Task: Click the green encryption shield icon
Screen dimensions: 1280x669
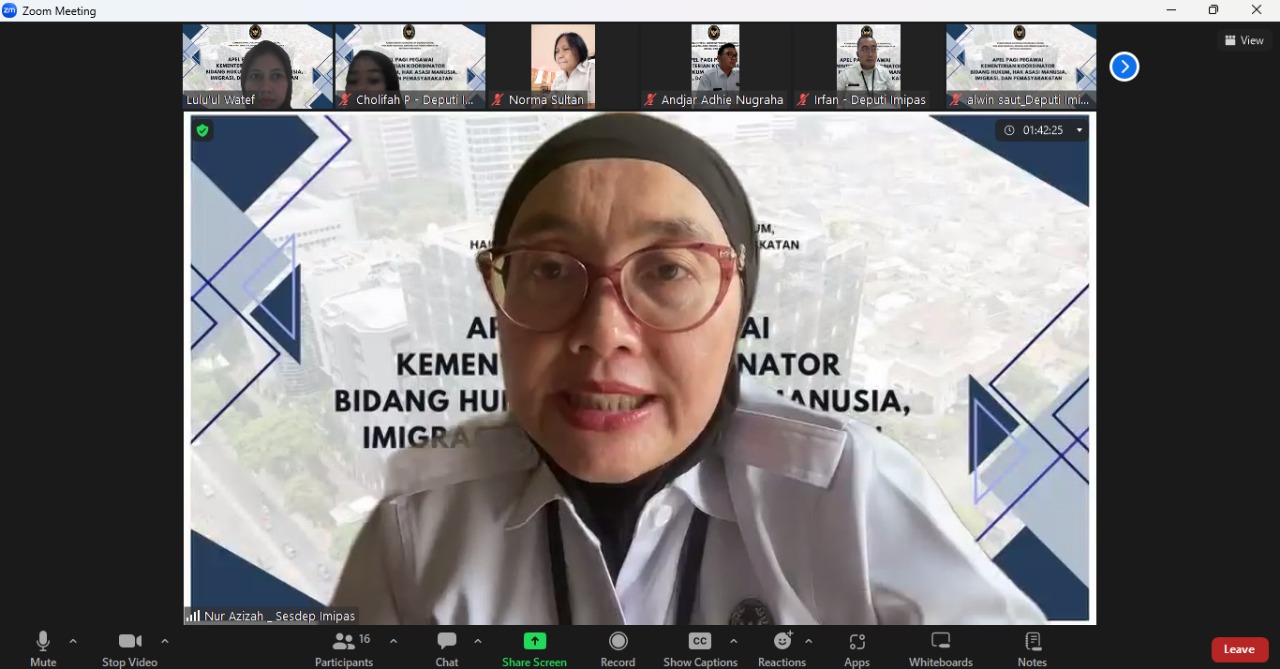Action: 203,130
